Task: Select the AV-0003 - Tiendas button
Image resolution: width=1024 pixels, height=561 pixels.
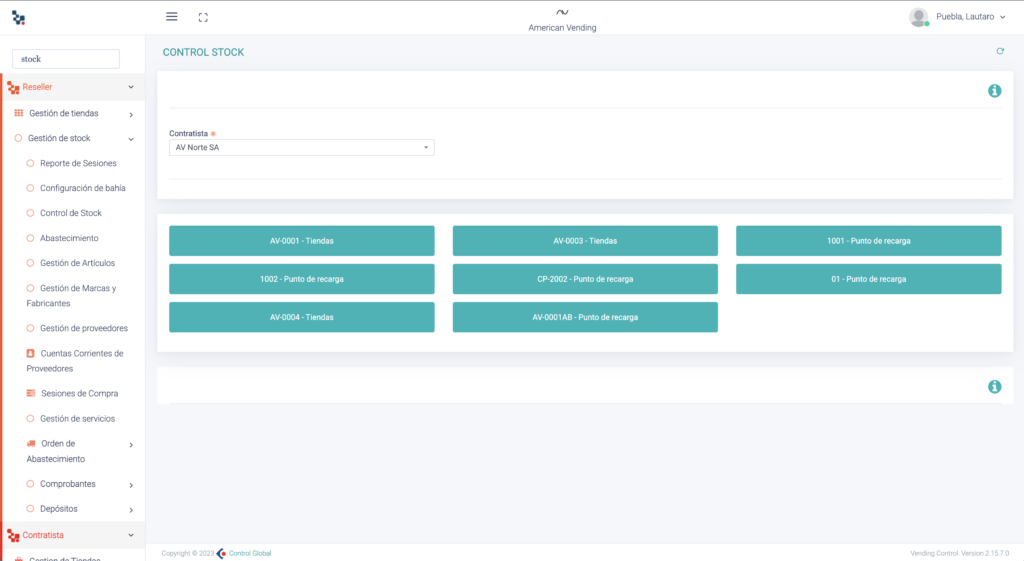Action: click(x=585, y=241)
